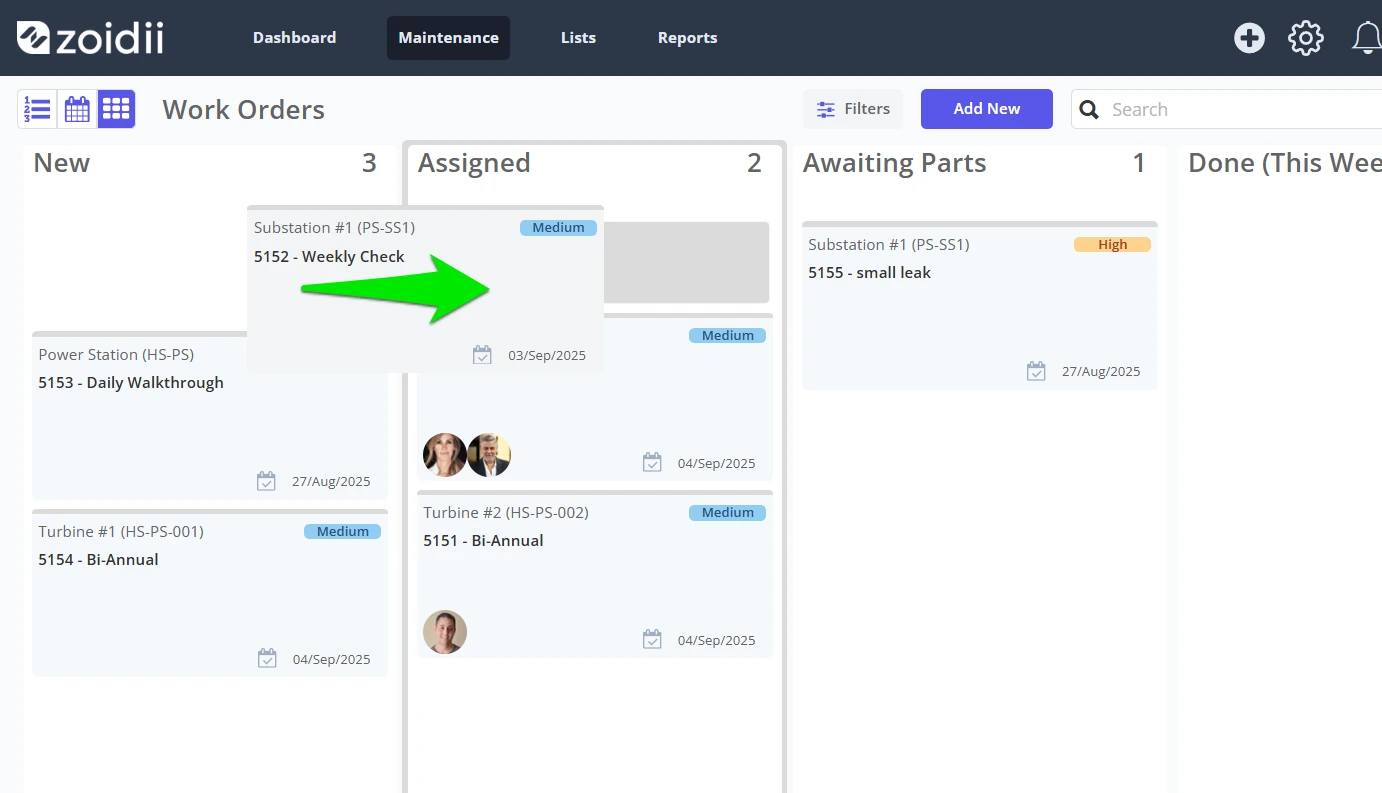Click the New column header
This screenshot has height=793, width=1382.
(62, 163)
